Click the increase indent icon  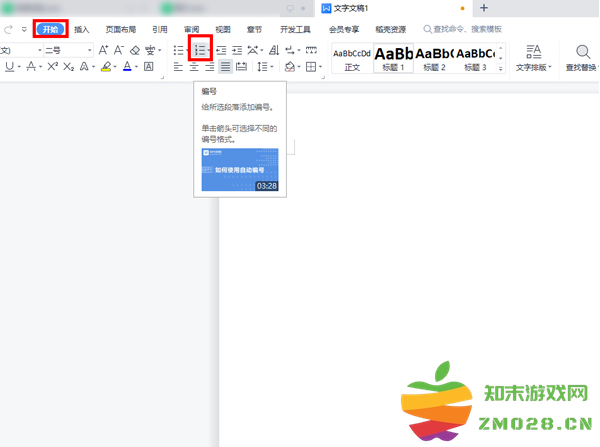point(237,50)
